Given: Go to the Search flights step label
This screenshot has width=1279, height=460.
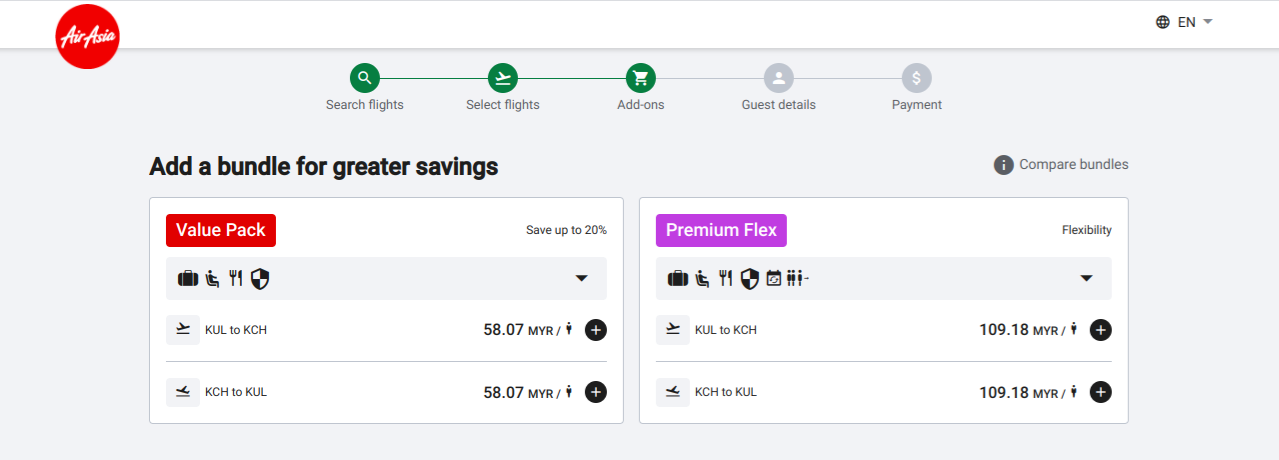Looking at the screenshot, I should 365,105.
